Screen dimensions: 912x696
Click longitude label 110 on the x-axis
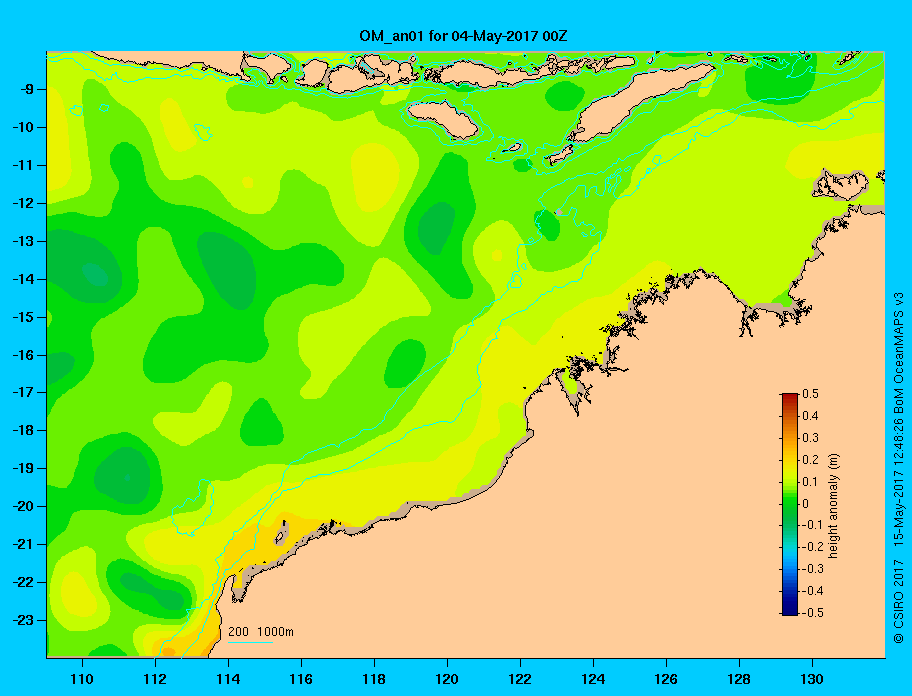(82, 679)
